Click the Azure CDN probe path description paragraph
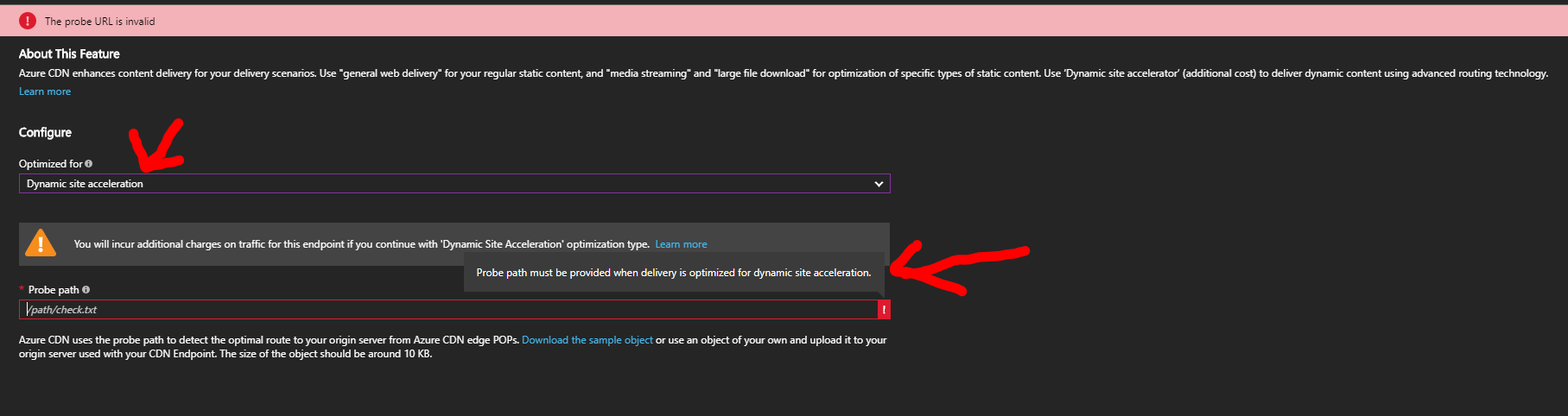This screenshot has height=416, width=1568. (453, 347)
